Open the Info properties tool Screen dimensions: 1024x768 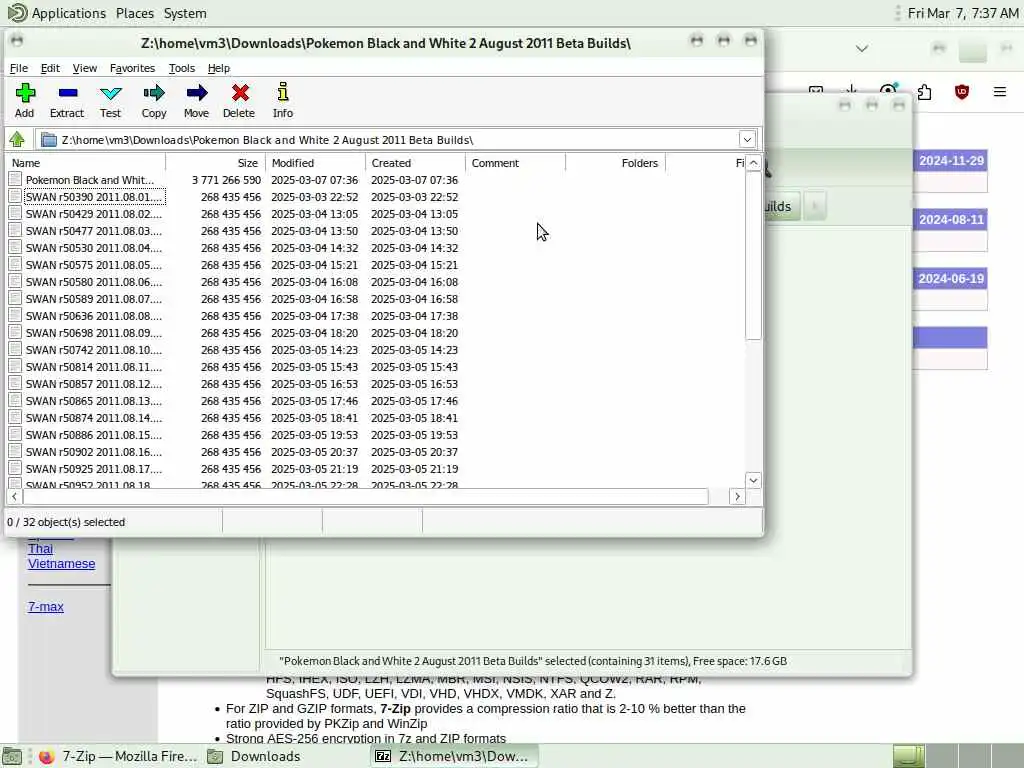pyautogui.click(x=283, y=92)
